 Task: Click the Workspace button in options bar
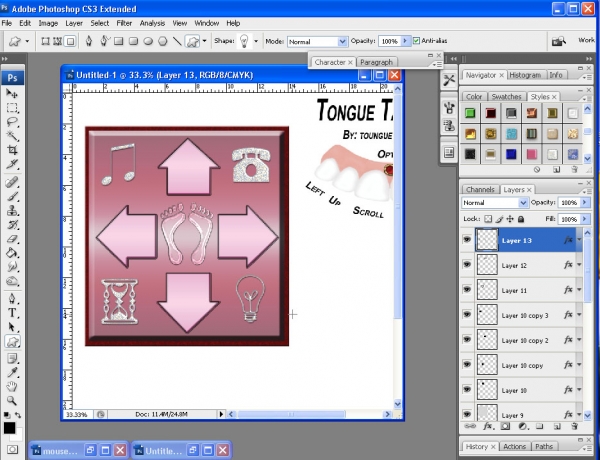(586, 40)
